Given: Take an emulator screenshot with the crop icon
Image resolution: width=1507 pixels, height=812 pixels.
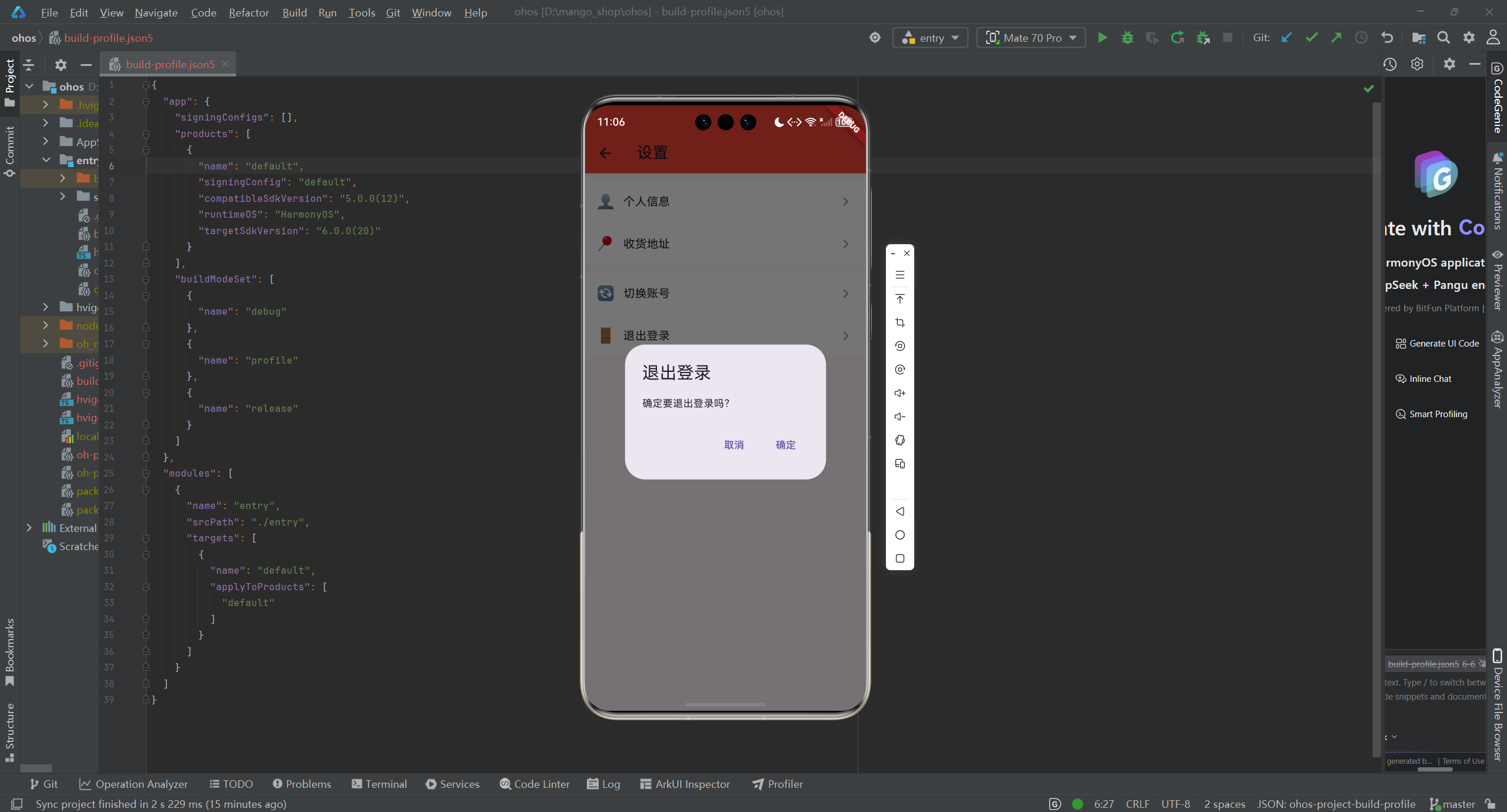Looking at the screenshot, I should click(899, 322).
